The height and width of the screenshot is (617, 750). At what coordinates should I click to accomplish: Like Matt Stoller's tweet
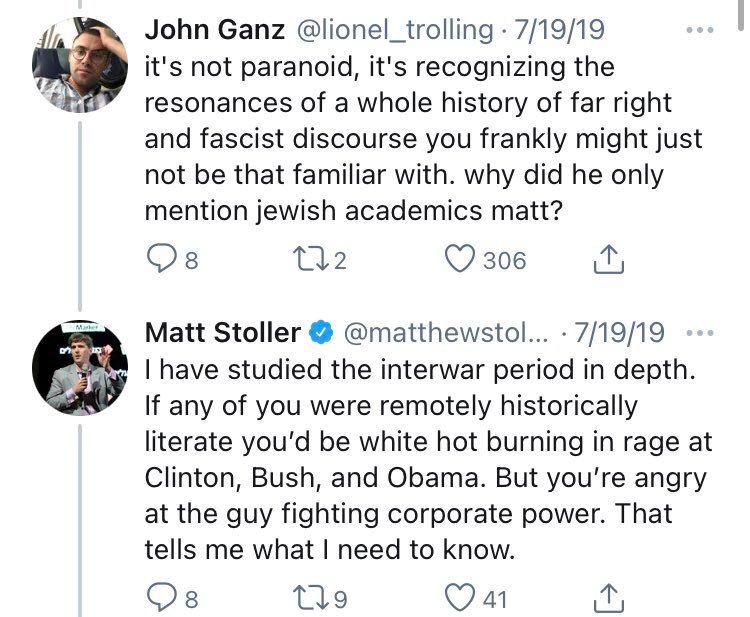point(459,599)
